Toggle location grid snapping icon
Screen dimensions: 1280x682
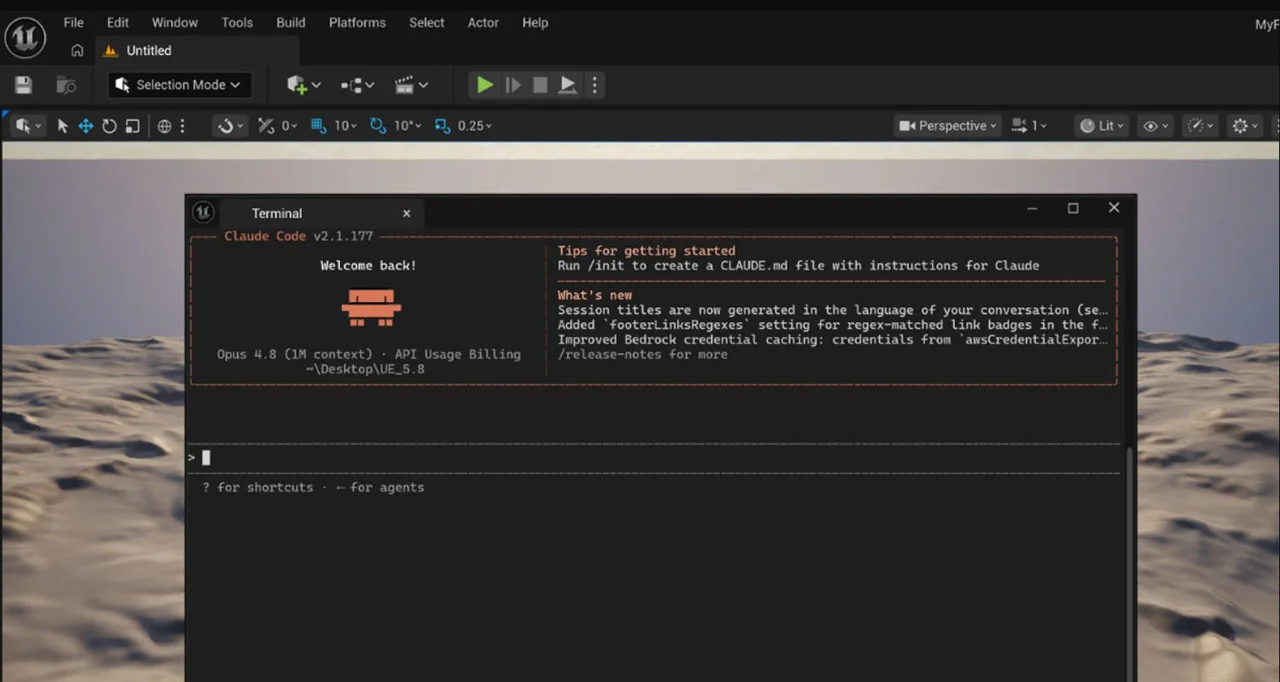pos(319,126)
